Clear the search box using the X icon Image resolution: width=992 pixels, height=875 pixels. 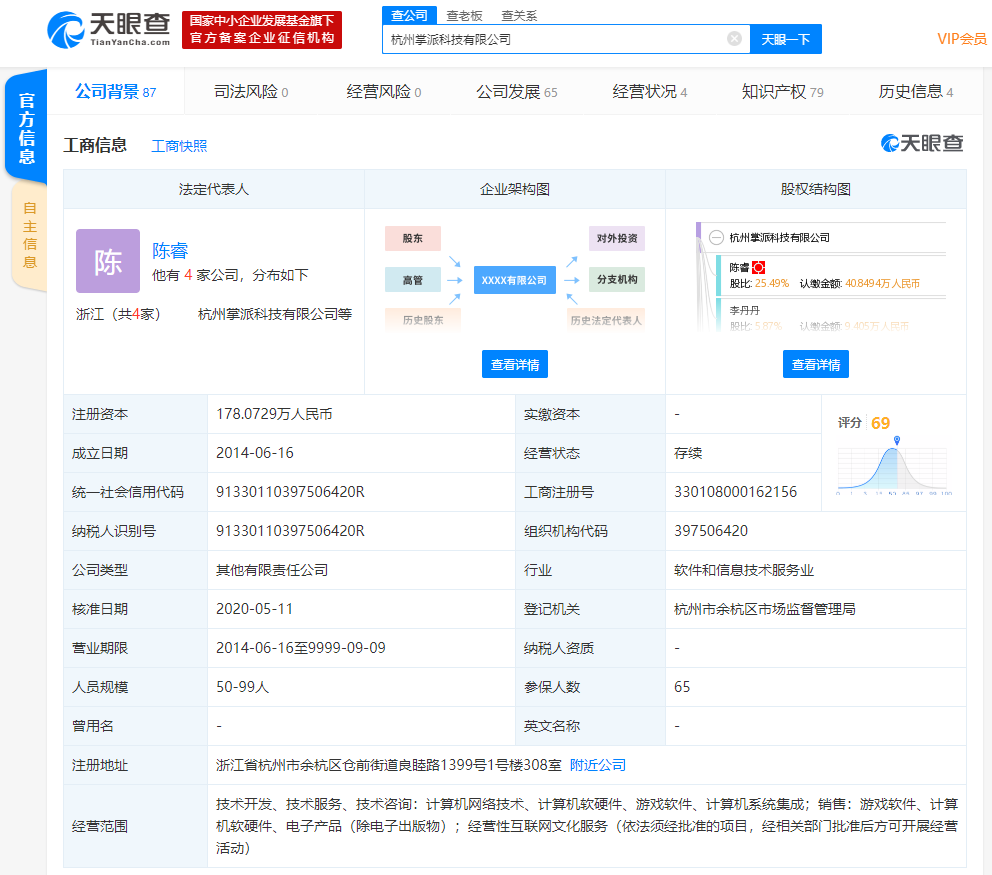(x=735, y=38)
